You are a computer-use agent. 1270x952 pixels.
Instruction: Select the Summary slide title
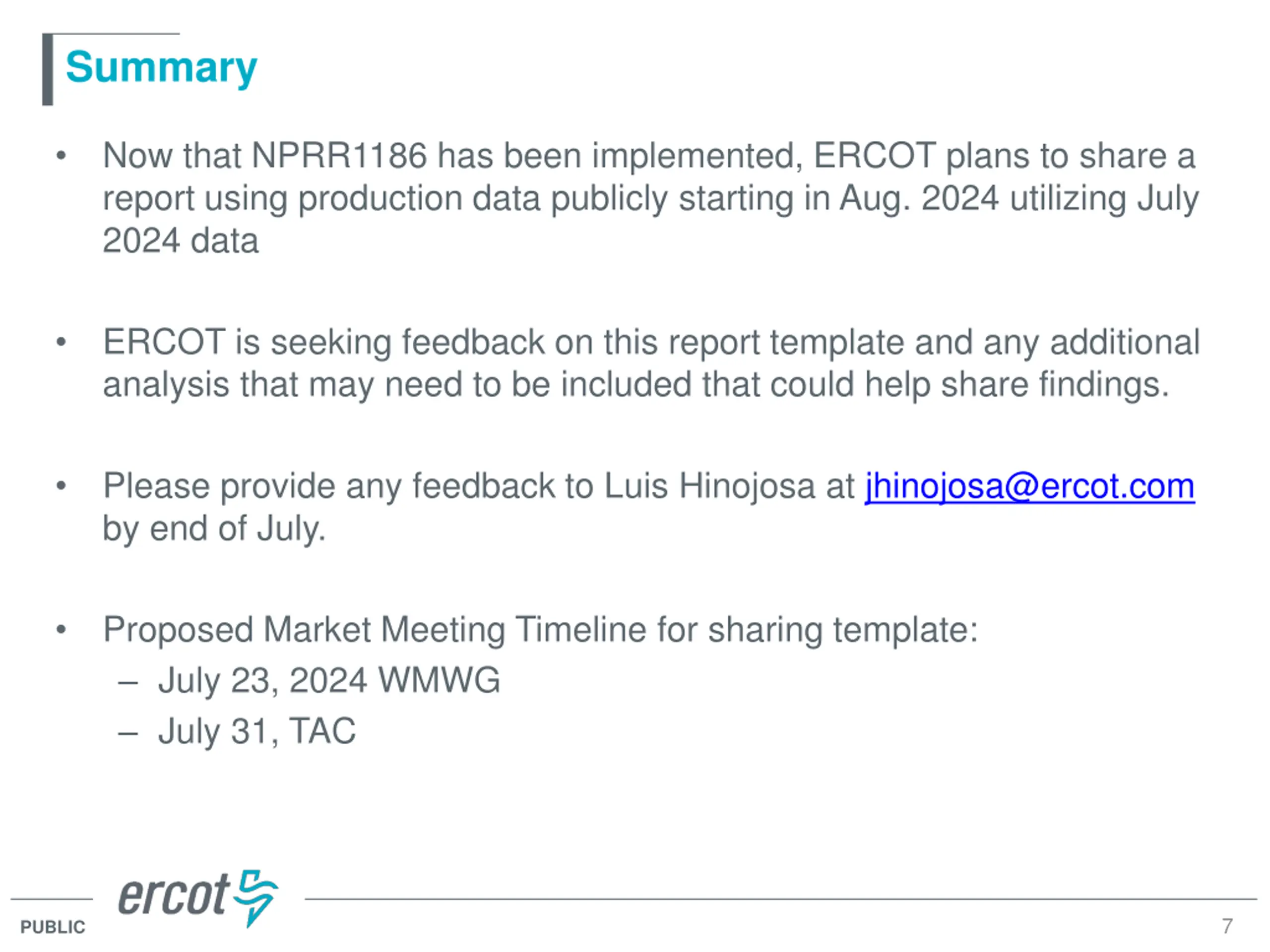point(161,68)
